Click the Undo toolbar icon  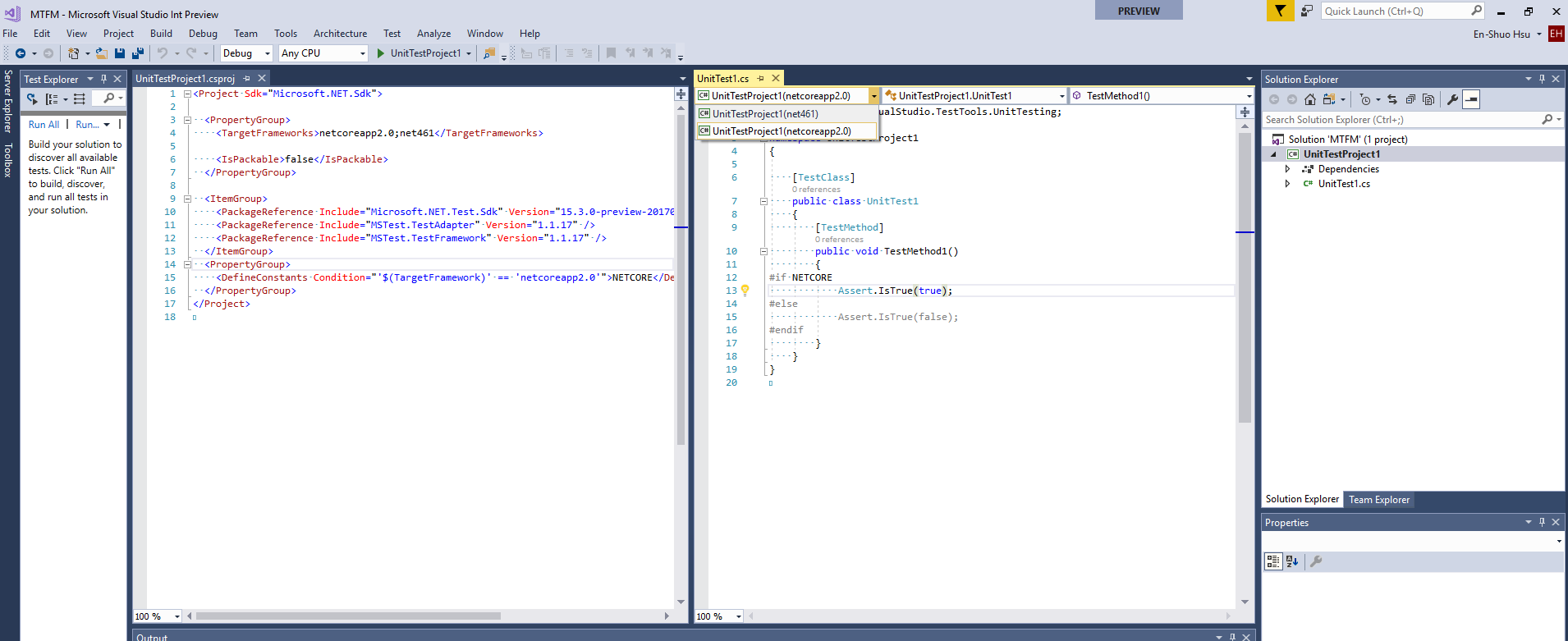[163, 53]
